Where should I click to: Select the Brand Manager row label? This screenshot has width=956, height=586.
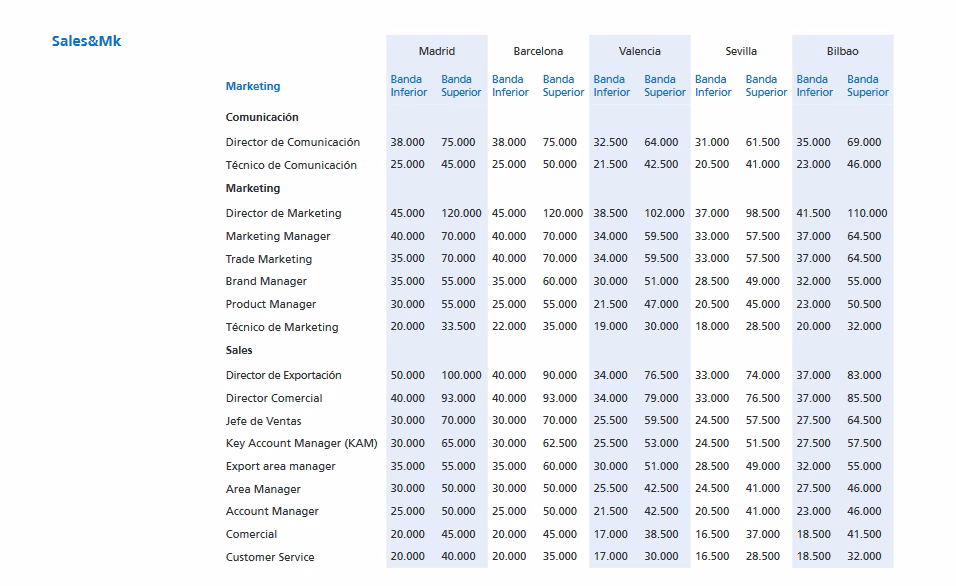[266, 281]
